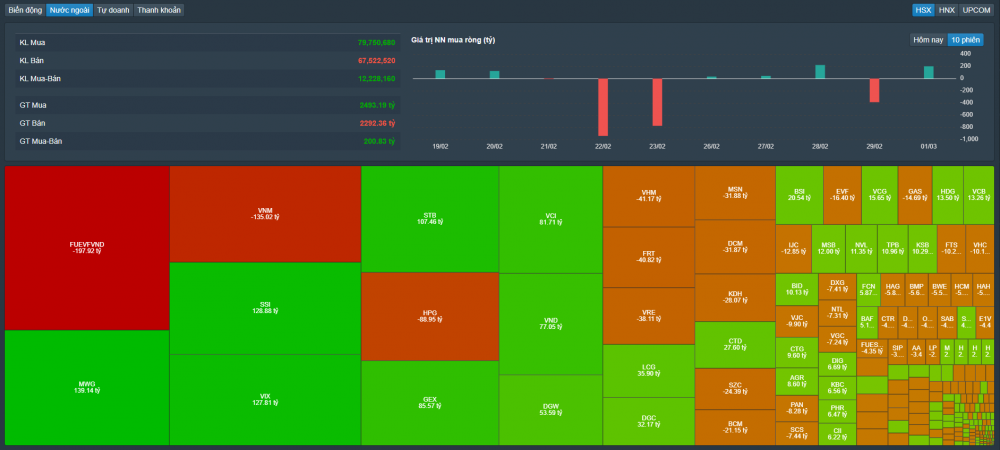1000x450 pixels.
Task: Select the EVF treemap tile
Action: 842,195
